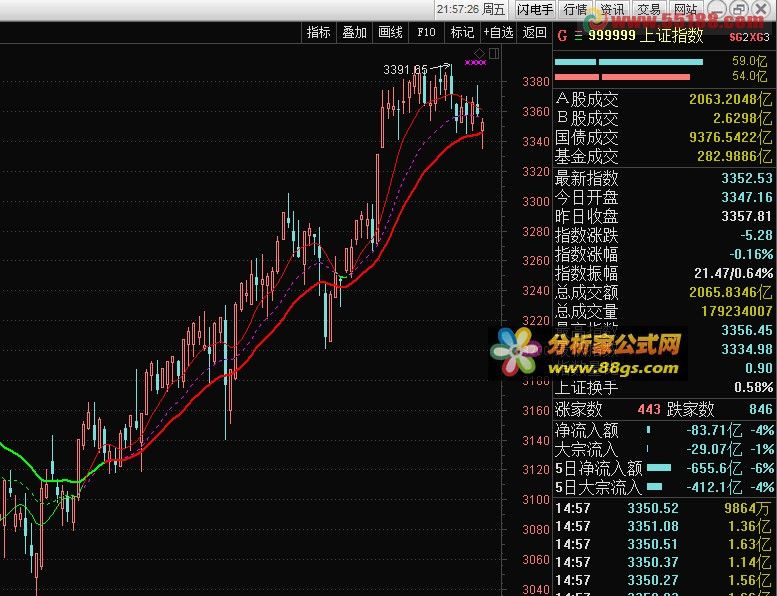Select 国债成交 value 9376.5422亿

coord(730,137)
